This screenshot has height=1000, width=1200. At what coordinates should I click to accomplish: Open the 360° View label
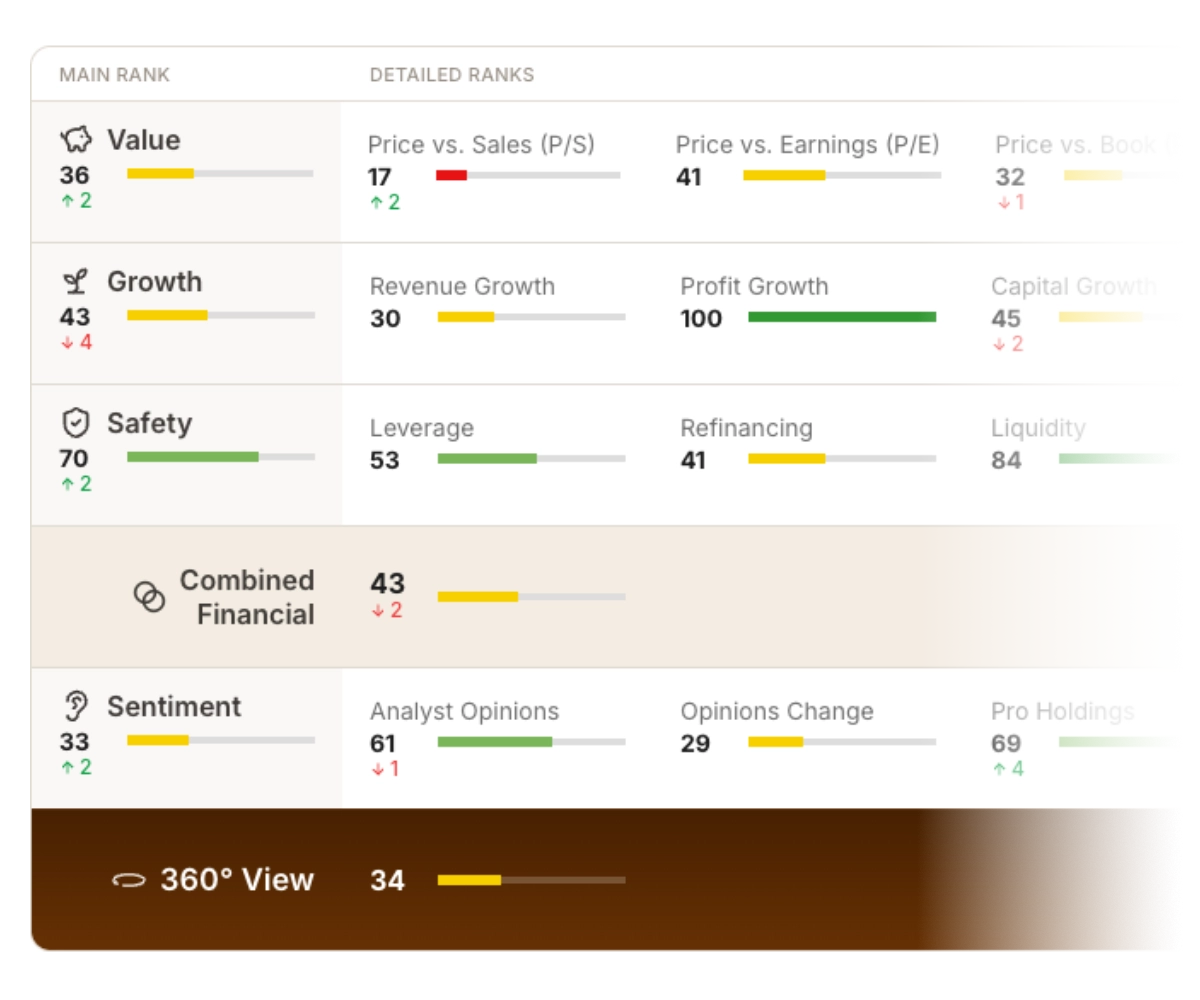(x=237, y=880)
